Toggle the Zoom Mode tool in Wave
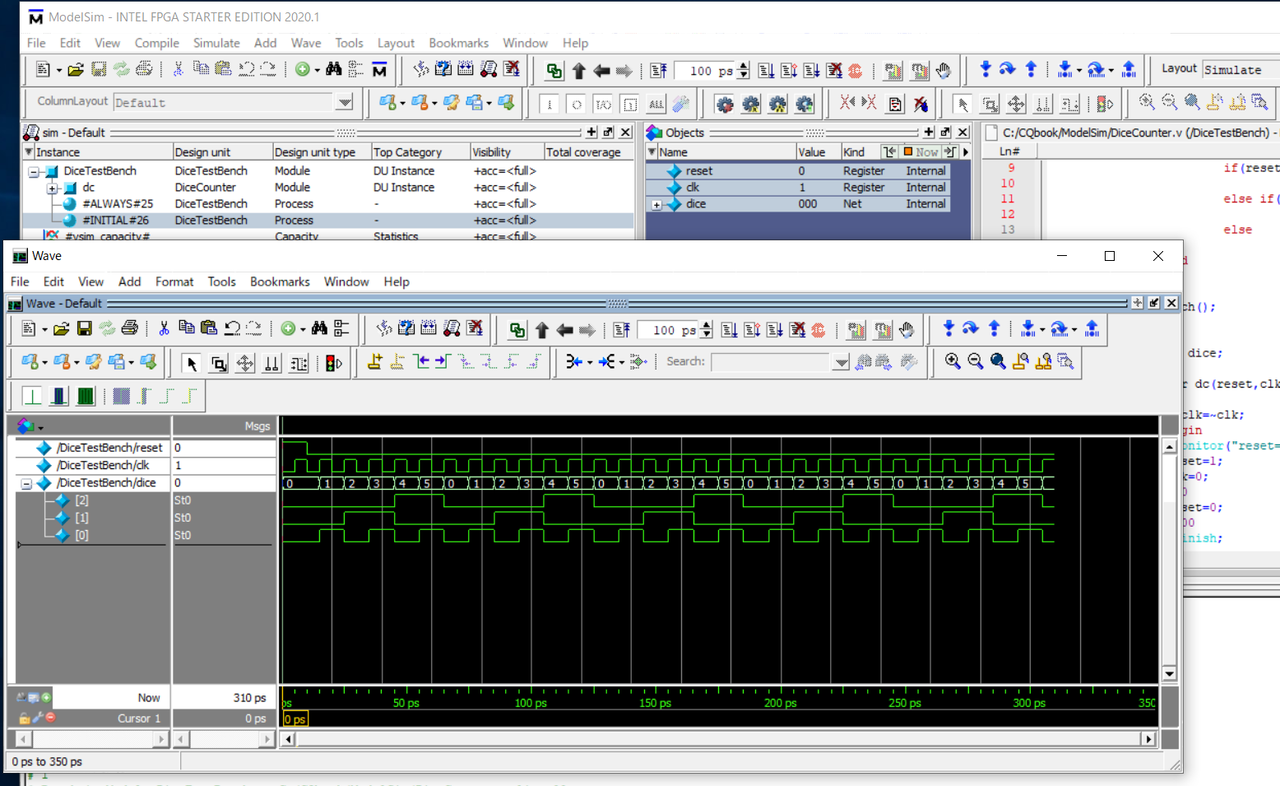Screen dimensions: 1280x786 click(x=219, y=363)
